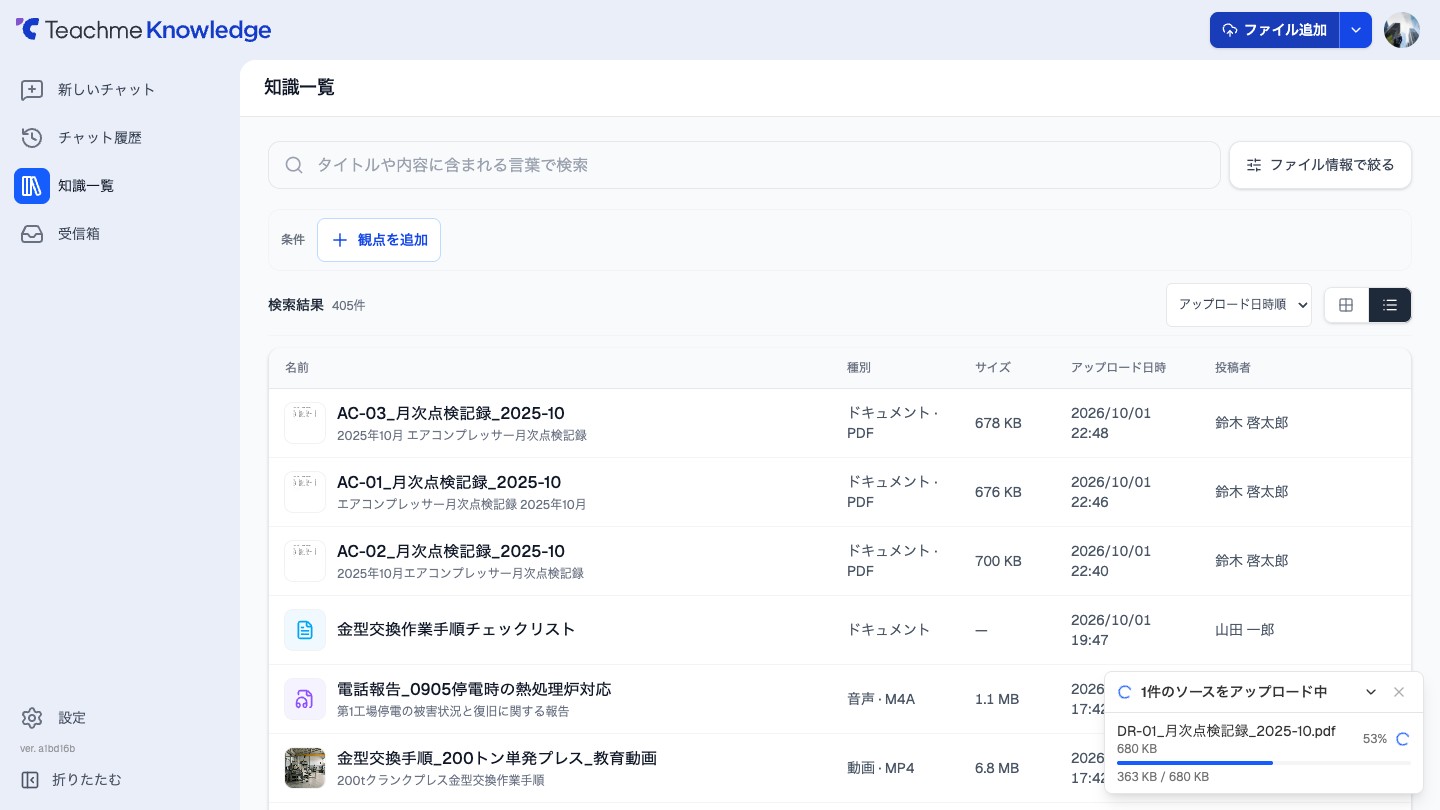Open アップロード日時順 sort dropdown
Screen dimensions: 1440x810
tap(1239, 305)
